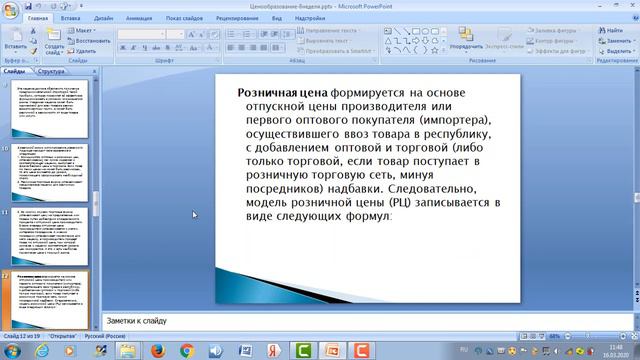Screen dimensions: 640x360
Task: Click zoom in plus button
Action: [623, 336]
